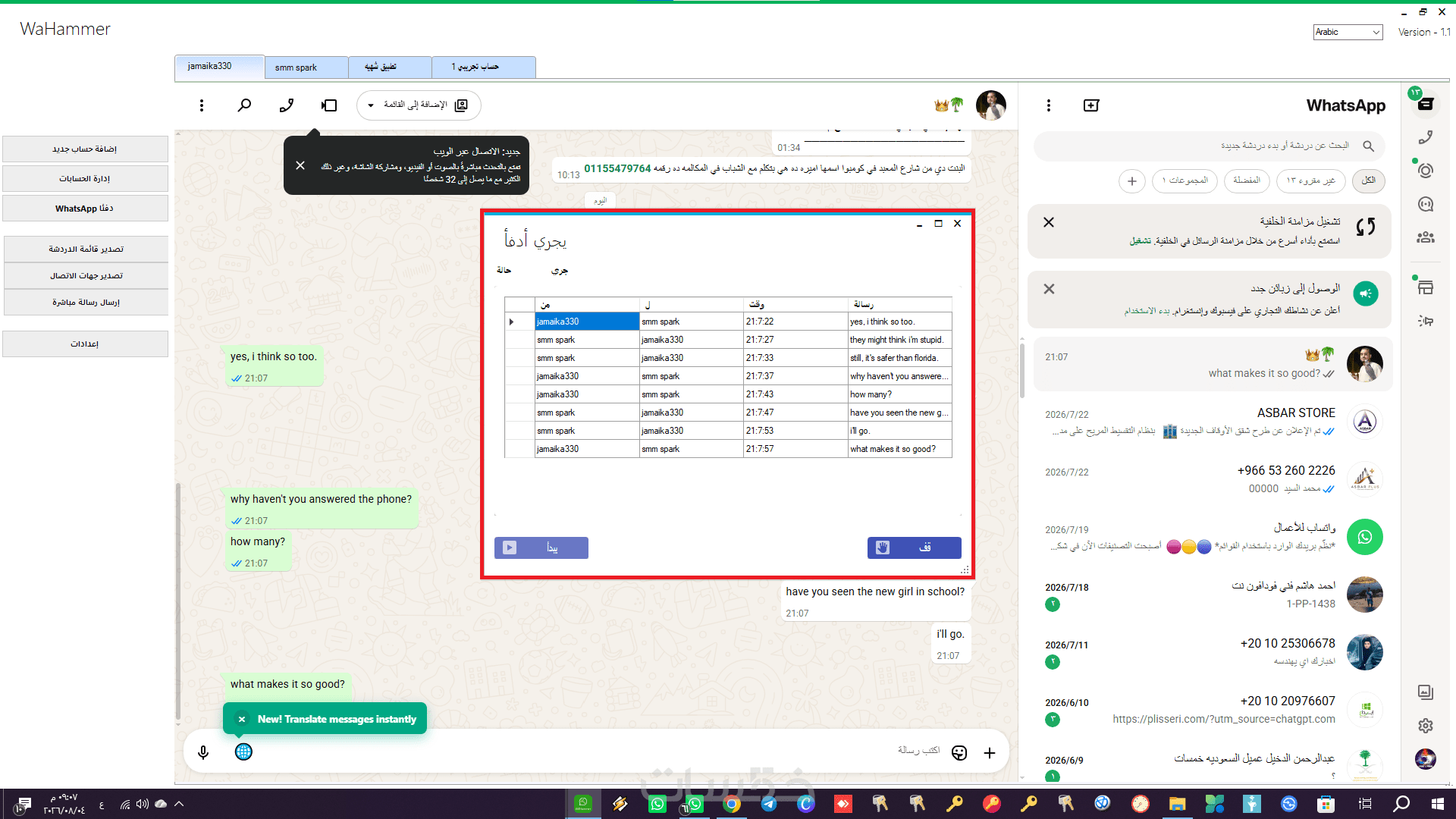Open WhatsApp sidebar three-dot menu
The image size is (1456, 819).
pyautogui.click(x=1049, y=105)
